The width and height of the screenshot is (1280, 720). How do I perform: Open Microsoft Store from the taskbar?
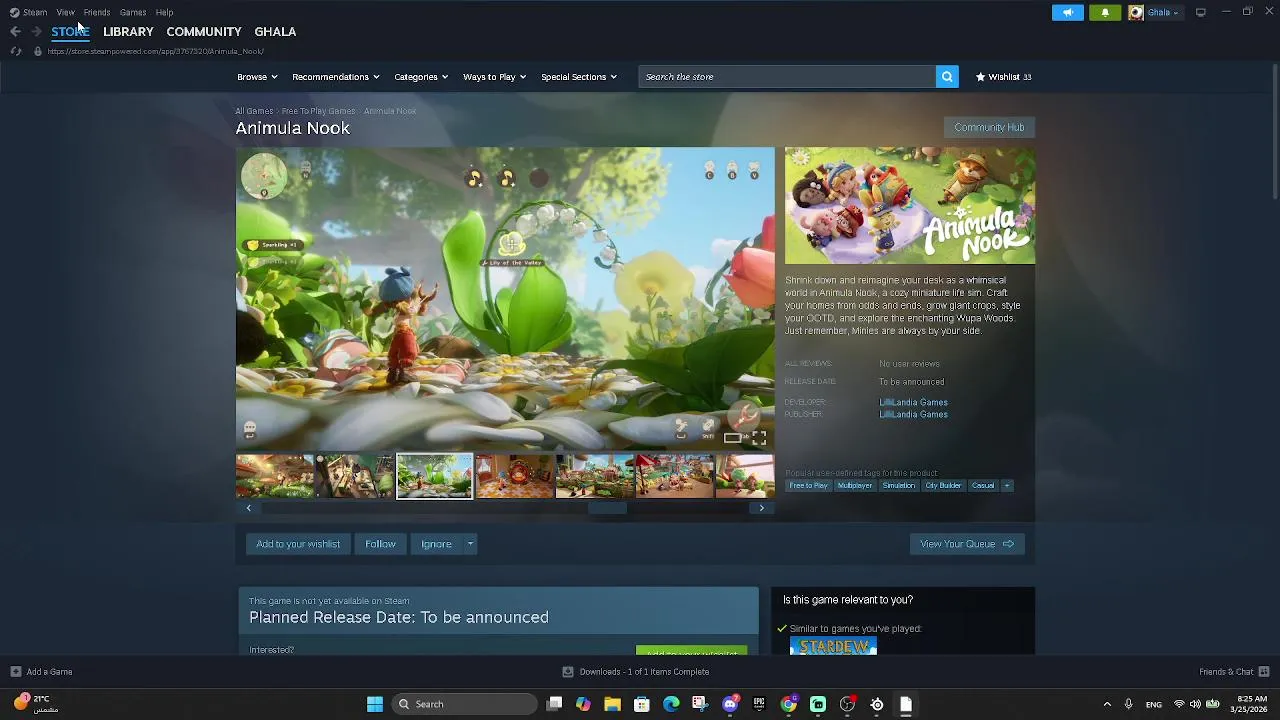[642, 704]
